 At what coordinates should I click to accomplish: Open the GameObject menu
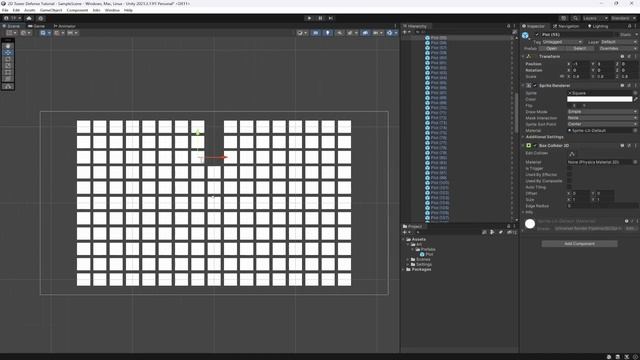(x=51, y=10)
